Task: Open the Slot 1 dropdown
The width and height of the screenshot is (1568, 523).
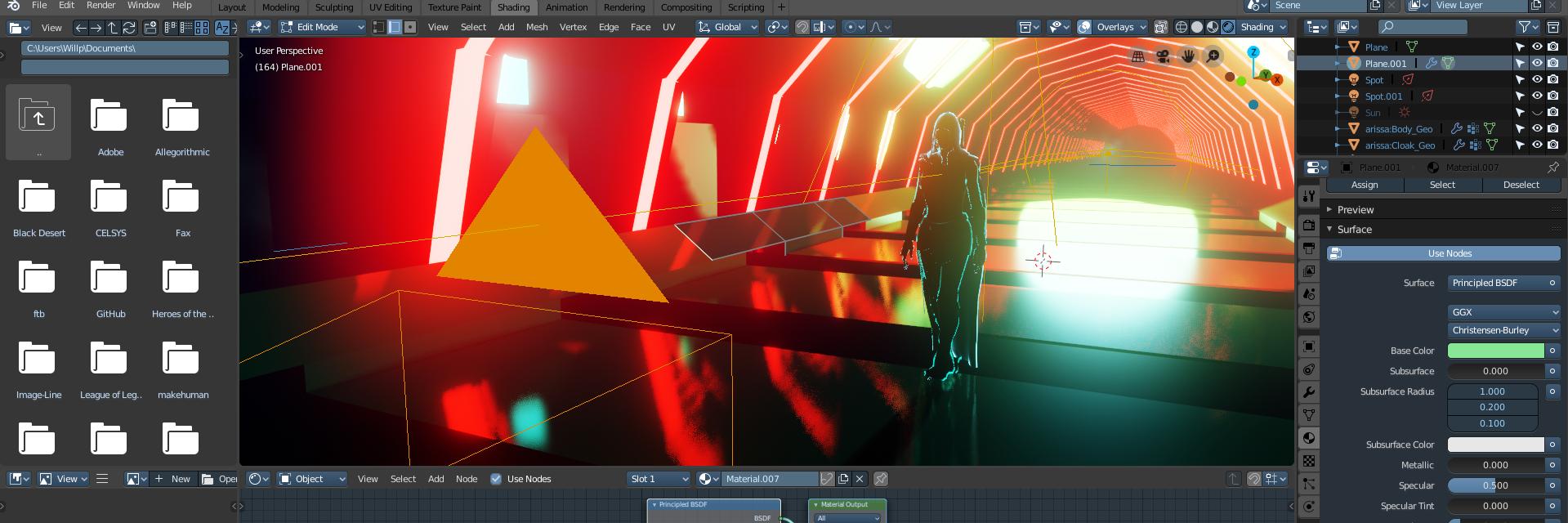Action: tap(659, 479)
